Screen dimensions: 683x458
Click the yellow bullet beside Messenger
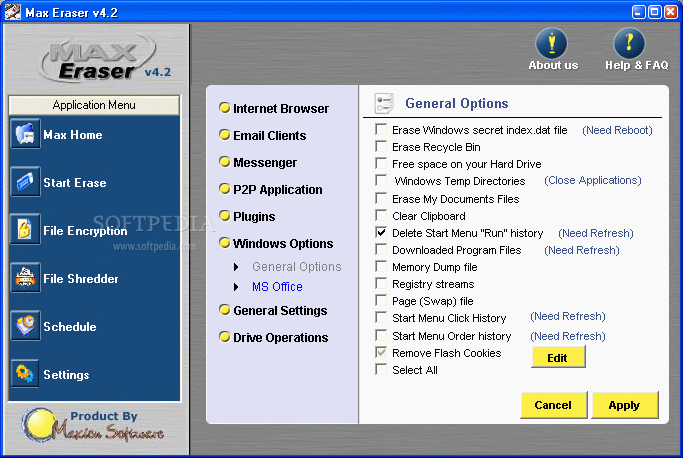(224, 162)
